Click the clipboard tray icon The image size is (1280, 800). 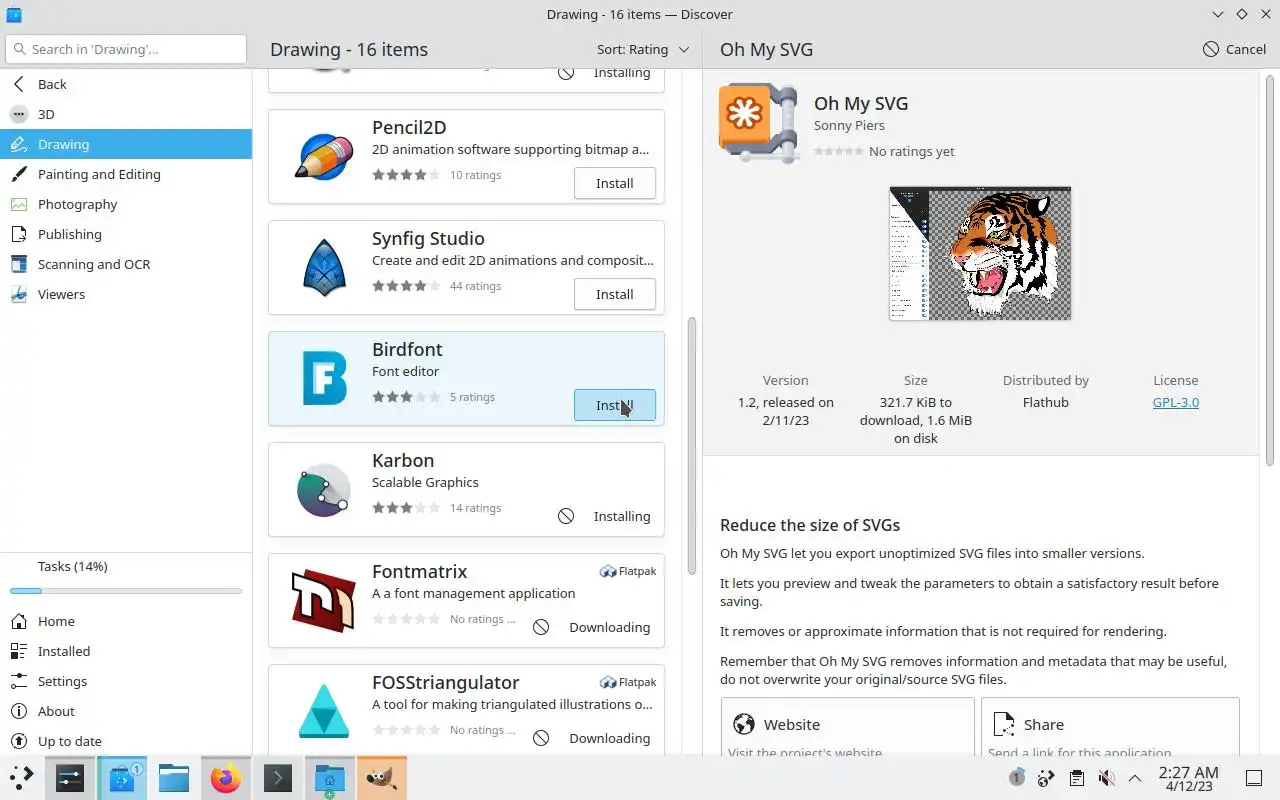tap(1076, 778)
